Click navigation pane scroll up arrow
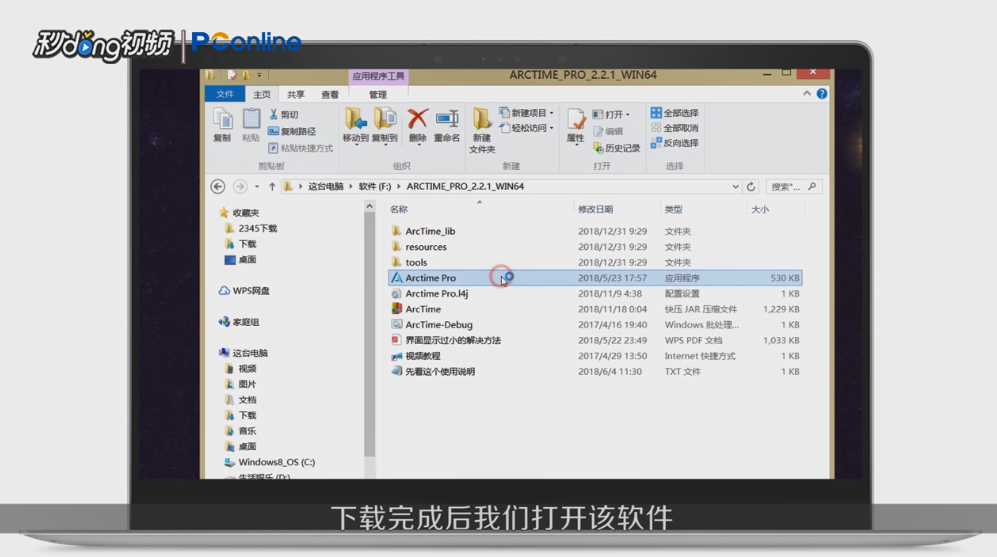 [x=369, y=206]
